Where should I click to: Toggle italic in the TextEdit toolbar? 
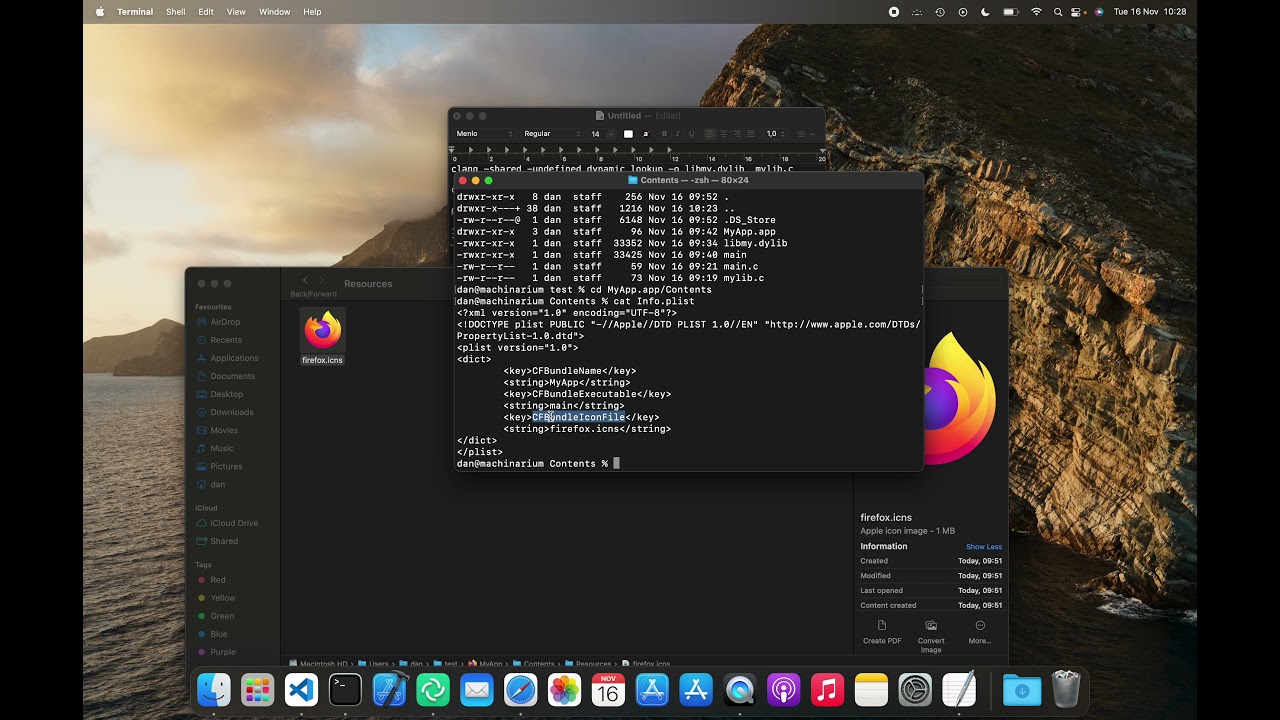677,134
